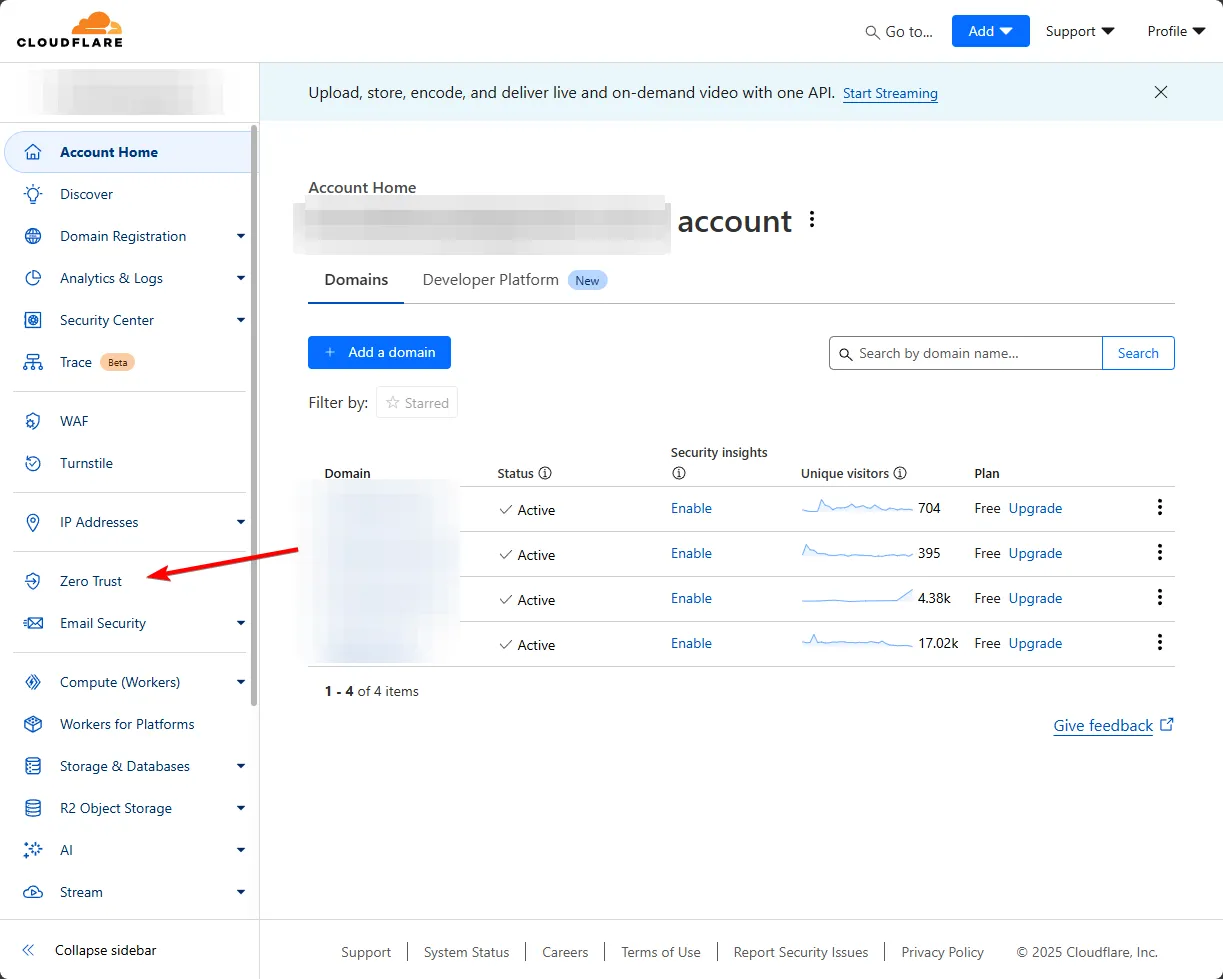
Task: Click the Security insights info icon
Action: pos(678,473)
